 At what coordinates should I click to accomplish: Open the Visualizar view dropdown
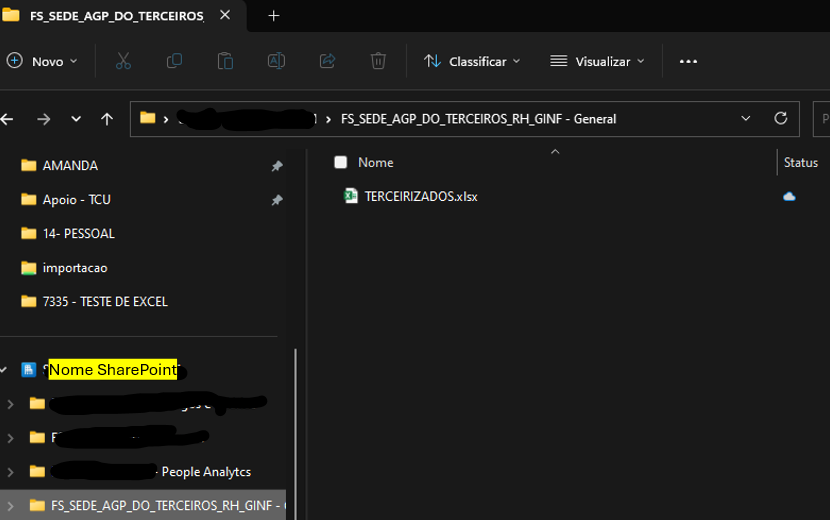pyautogui.click(x=597, y=61)
